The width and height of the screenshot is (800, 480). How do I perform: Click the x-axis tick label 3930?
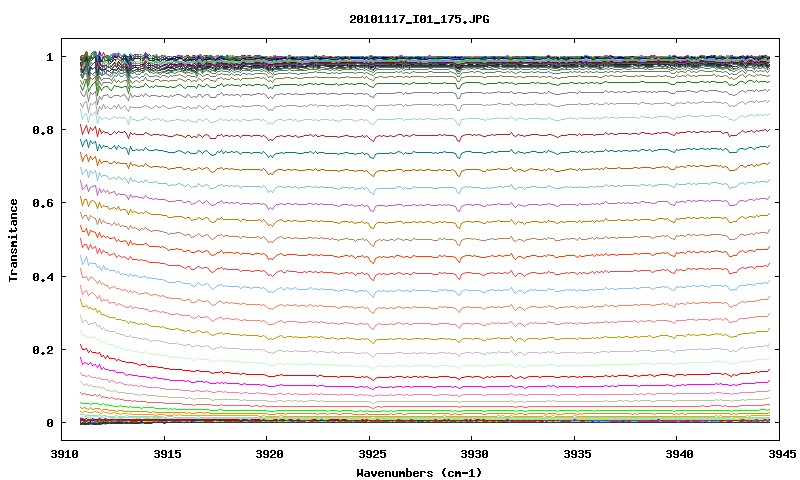pyautogui.click(x=475, y=454)
